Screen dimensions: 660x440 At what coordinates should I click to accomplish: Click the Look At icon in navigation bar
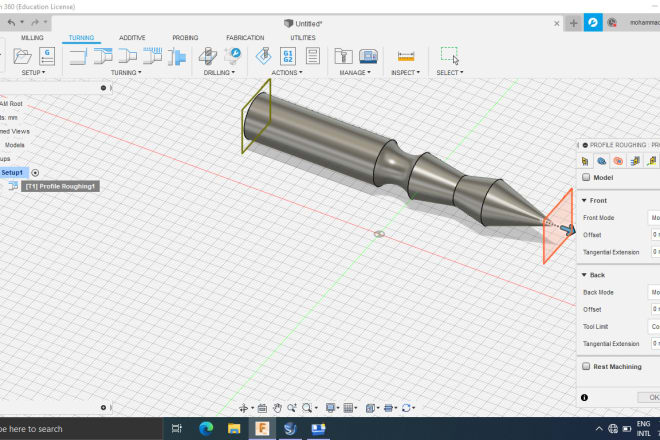click(x=262, y=408)
